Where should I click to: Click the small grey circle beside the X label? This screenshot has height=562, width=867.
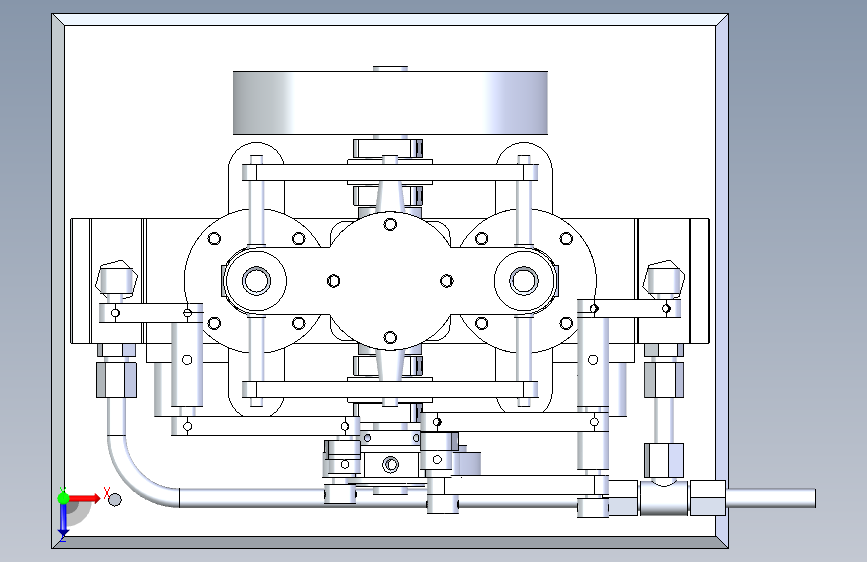point(115,500)
